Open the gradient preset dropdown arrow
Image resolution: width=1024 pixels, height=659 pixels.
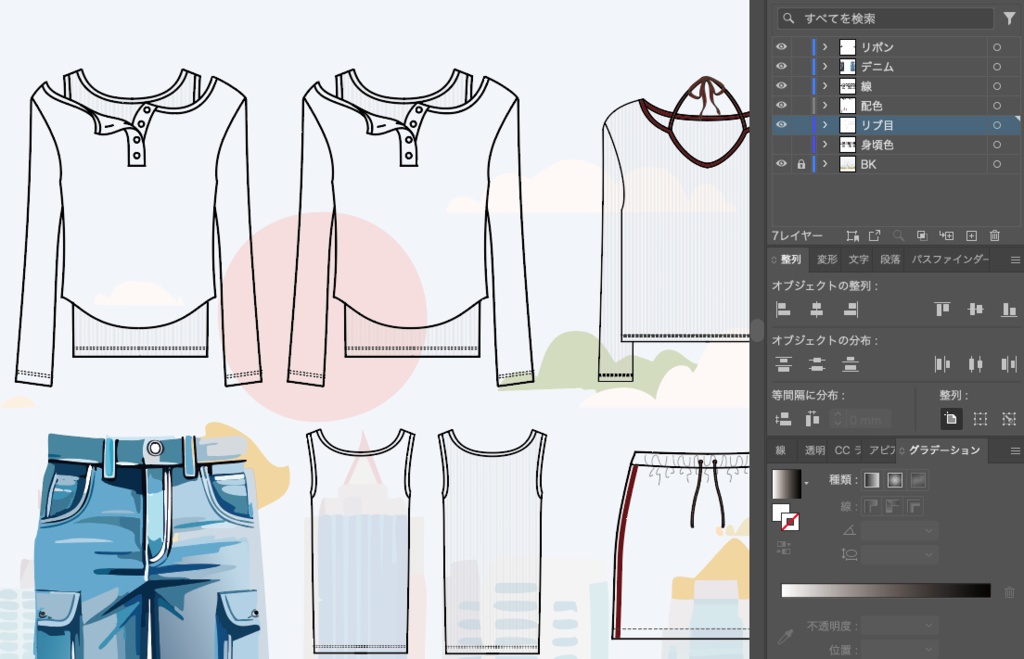click(x=806, y=484)
